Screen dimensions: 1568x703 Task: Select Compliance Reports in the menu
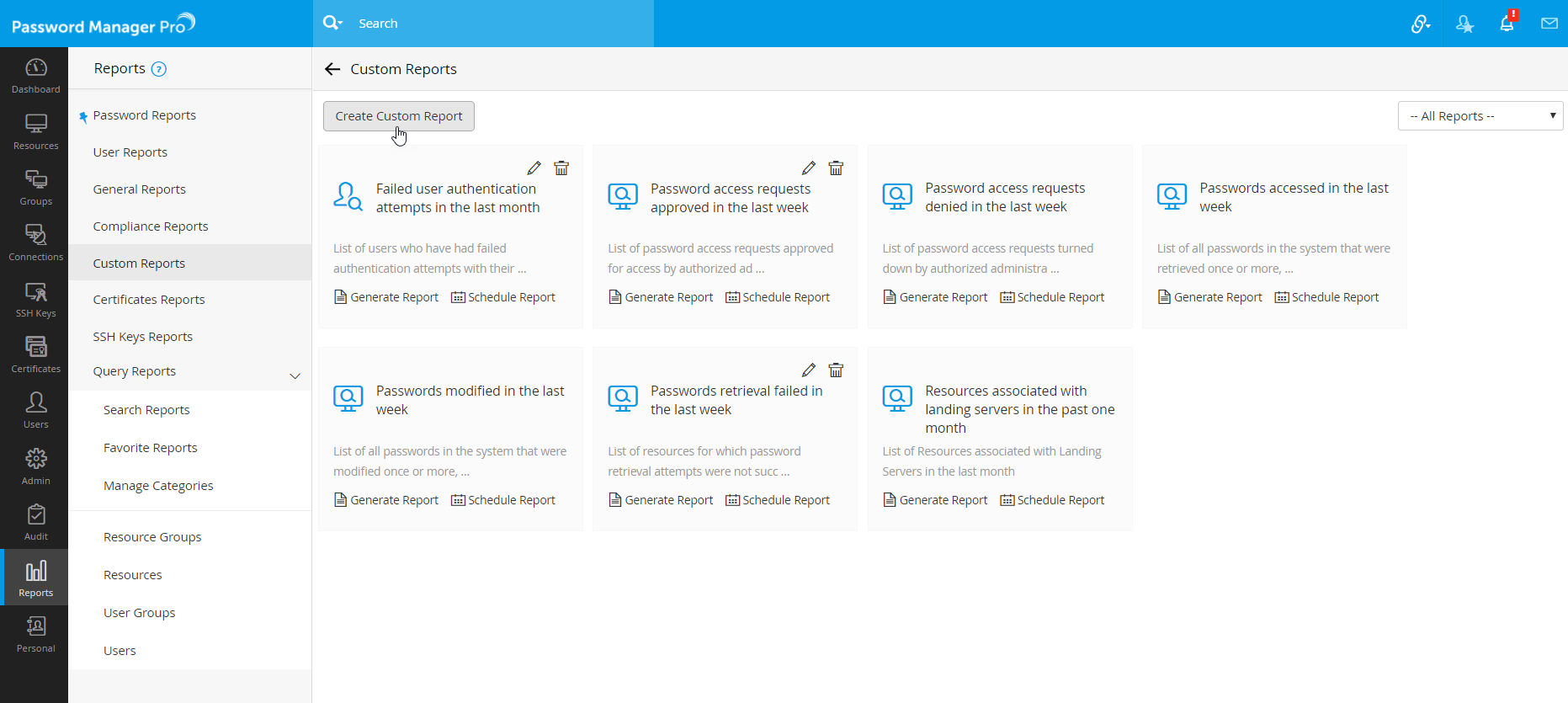pos(151,226)
